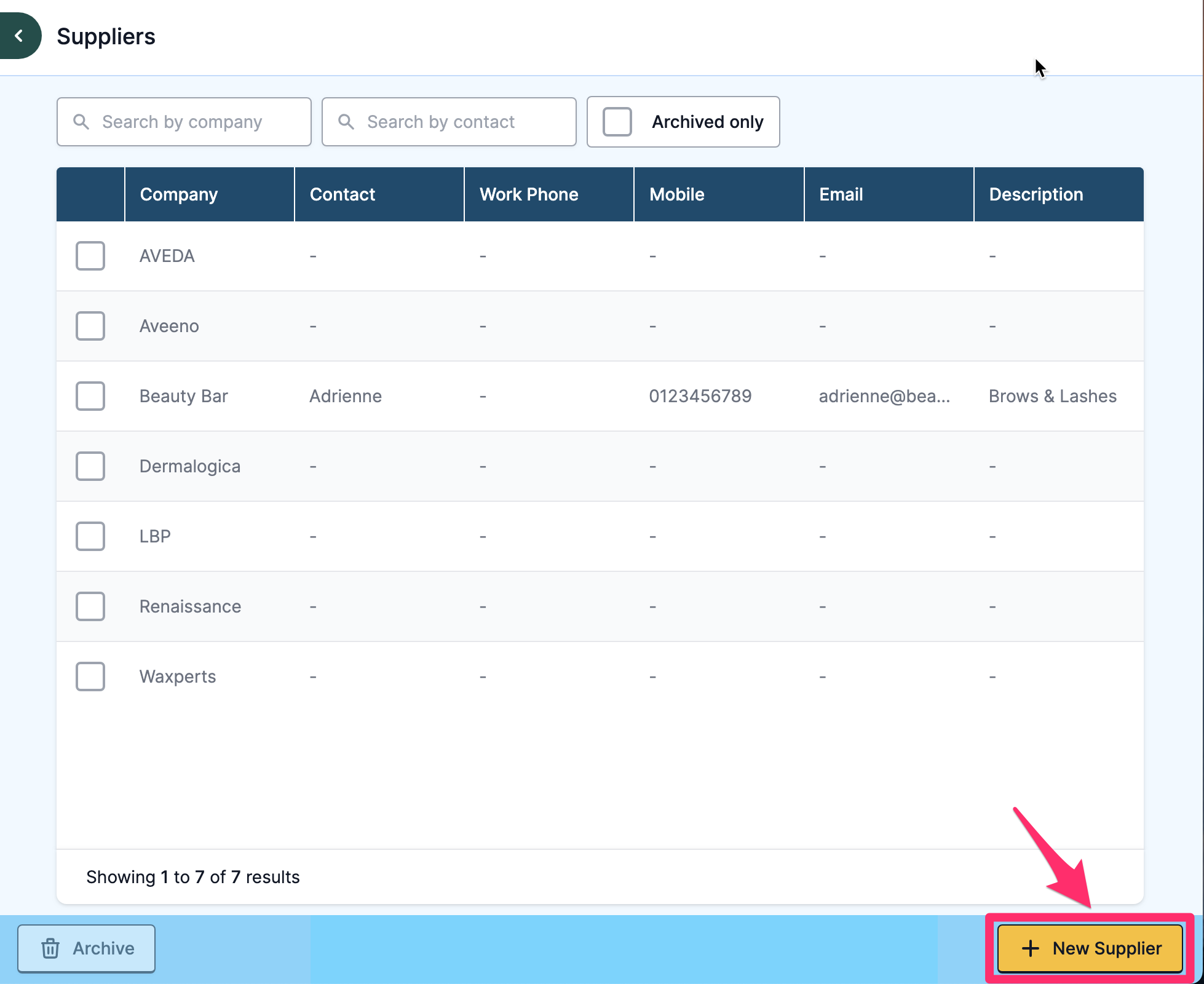Open the Waxperts supplier name
The height and width of the screenshot is (984, 1204).
point(178,676)
